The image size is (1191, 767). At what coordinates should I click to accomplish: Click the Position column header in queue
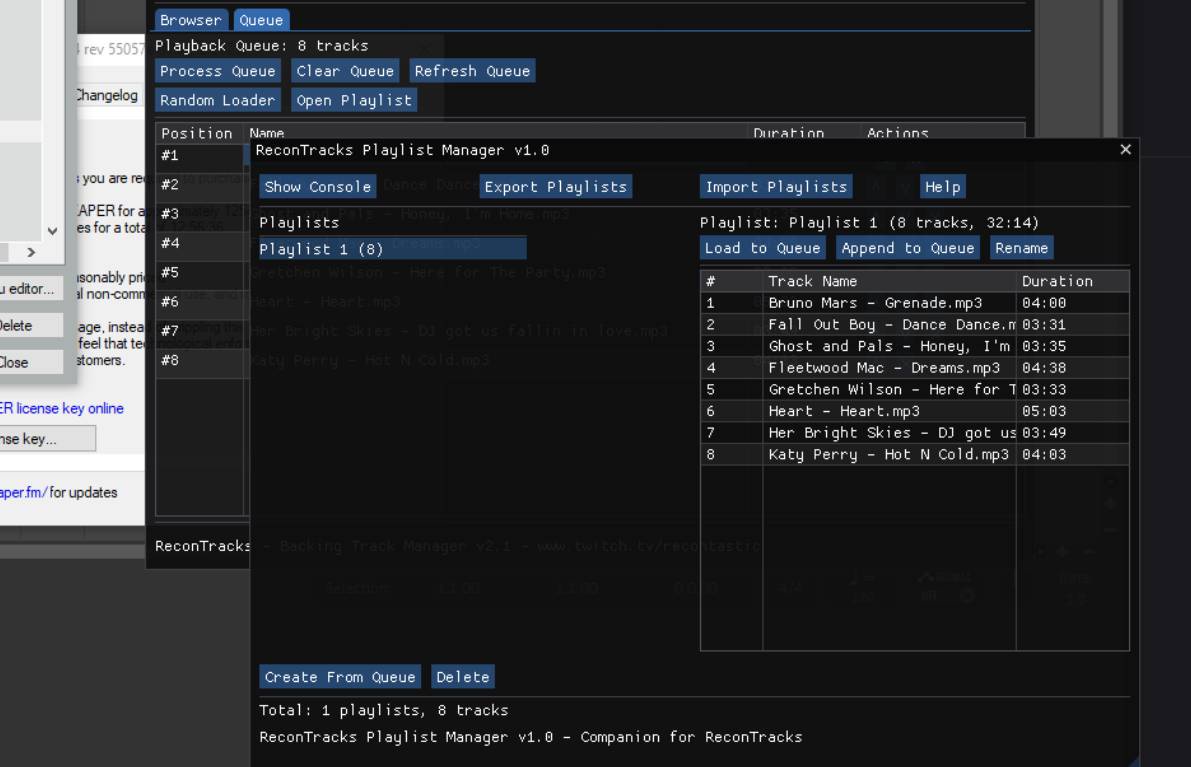199,133
